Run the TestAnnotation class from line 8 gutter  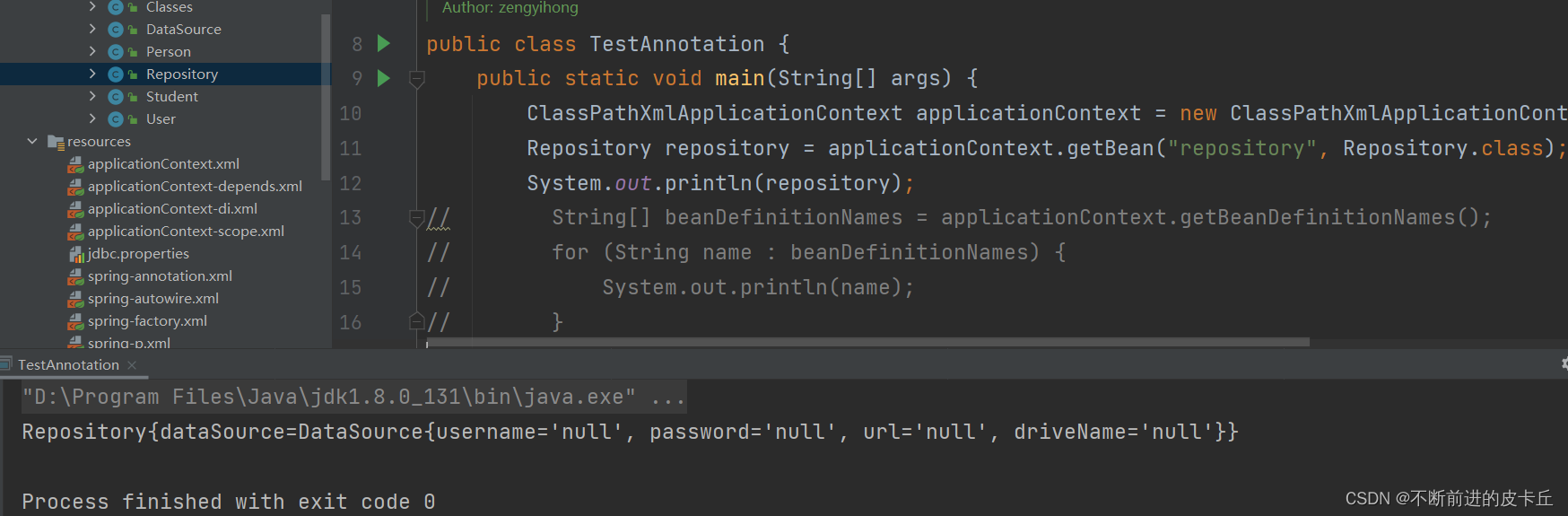(384, 43)
